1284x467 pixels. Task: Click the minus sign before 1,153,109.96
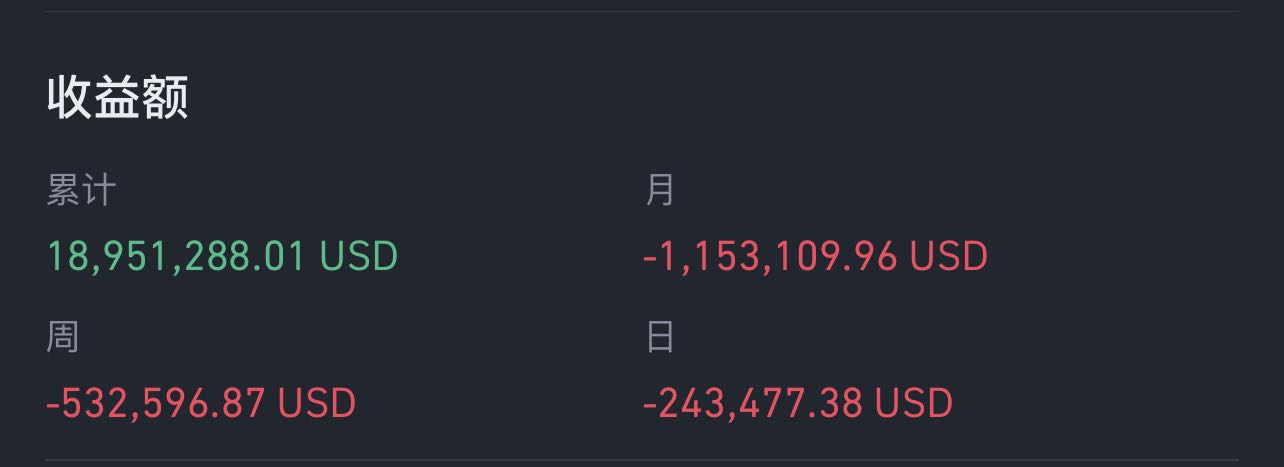point(650,258)
